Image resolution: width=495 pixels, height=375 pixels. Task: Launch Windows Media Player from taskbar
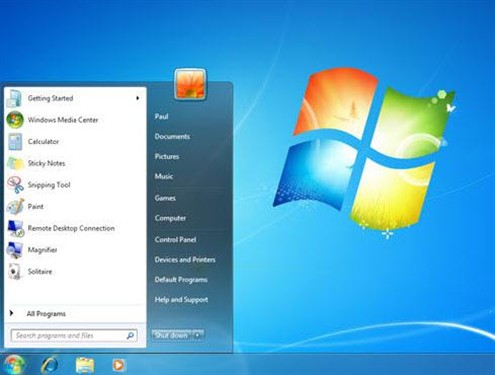click(x=118, y=365)
